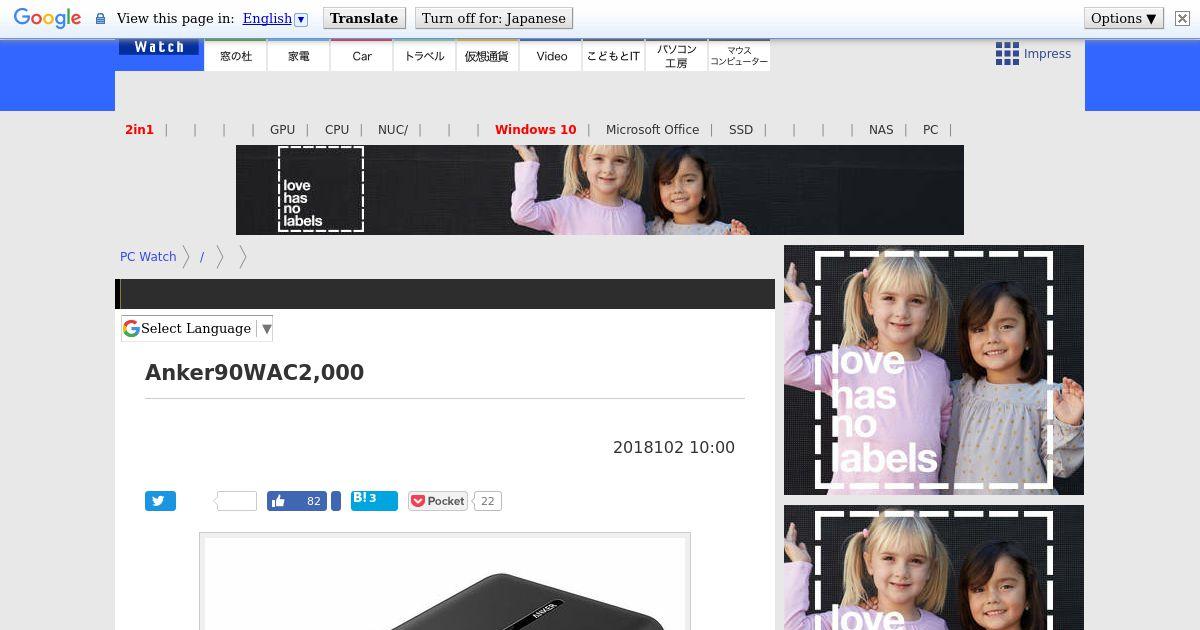Open the 窓の杜 site tab
The image size is (1200, 630).
click(x=236, y=56)
